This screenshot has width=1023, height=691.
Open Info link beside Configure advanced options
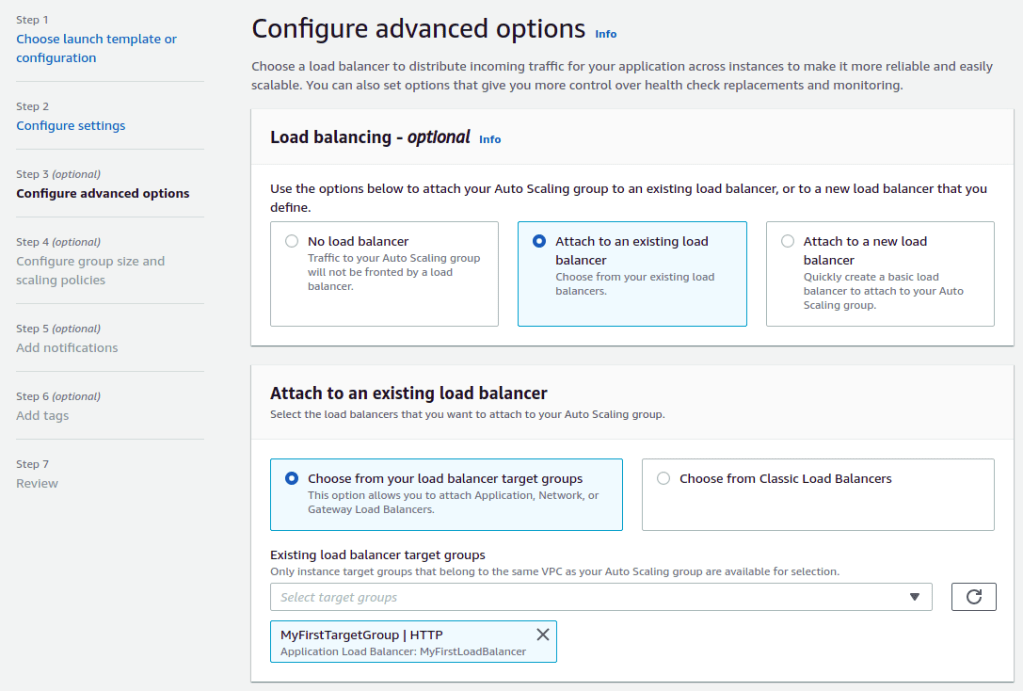[x=606, y=34]
